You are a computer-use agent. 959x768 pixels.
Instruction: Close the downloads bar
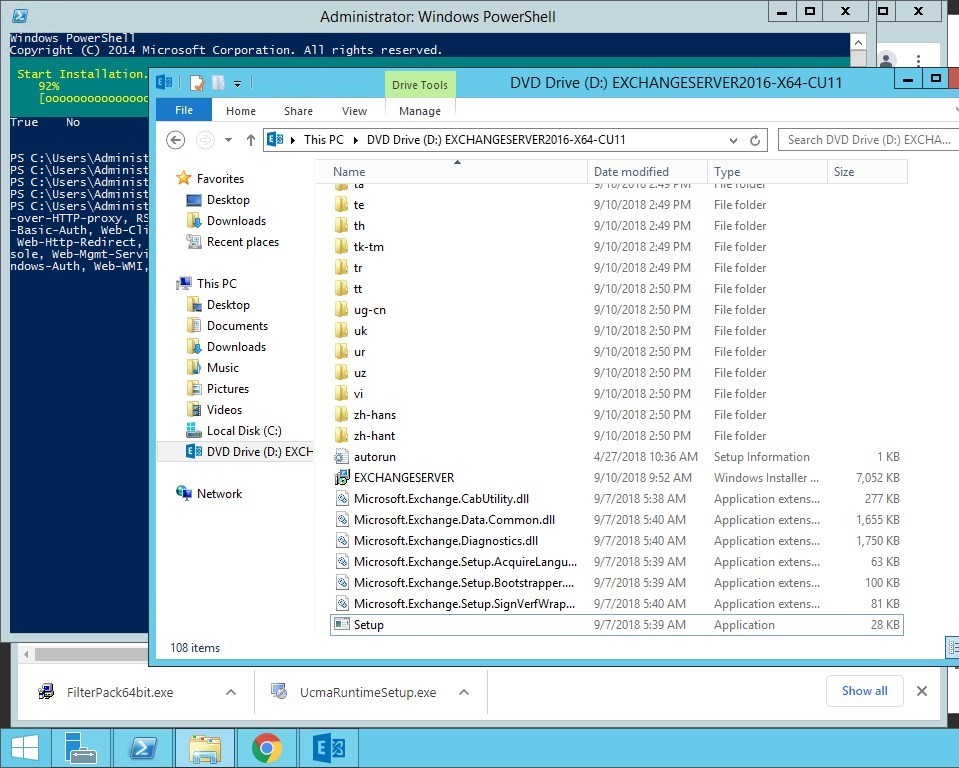point(922,691)
